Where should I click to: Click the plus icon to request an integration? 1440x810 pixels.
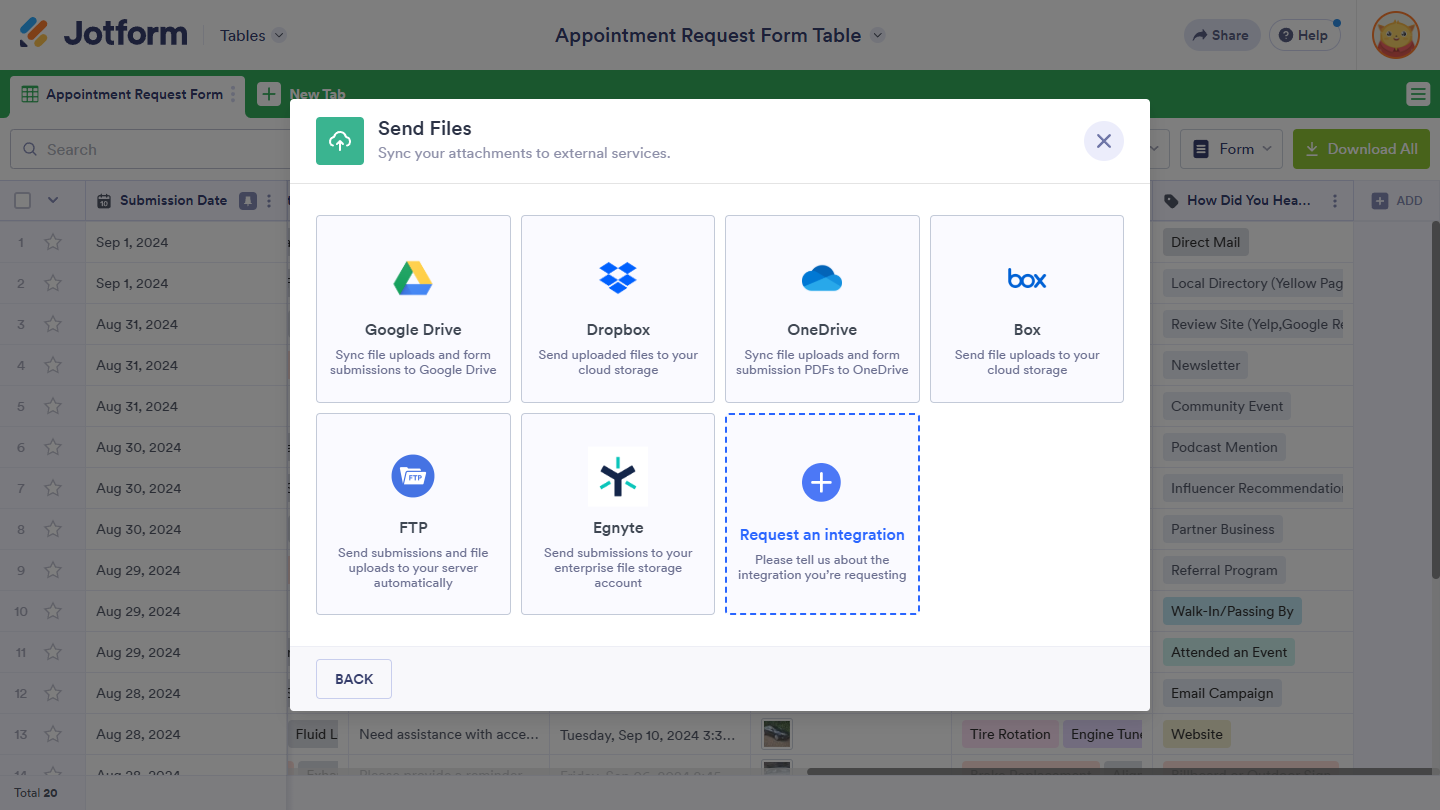822,482
